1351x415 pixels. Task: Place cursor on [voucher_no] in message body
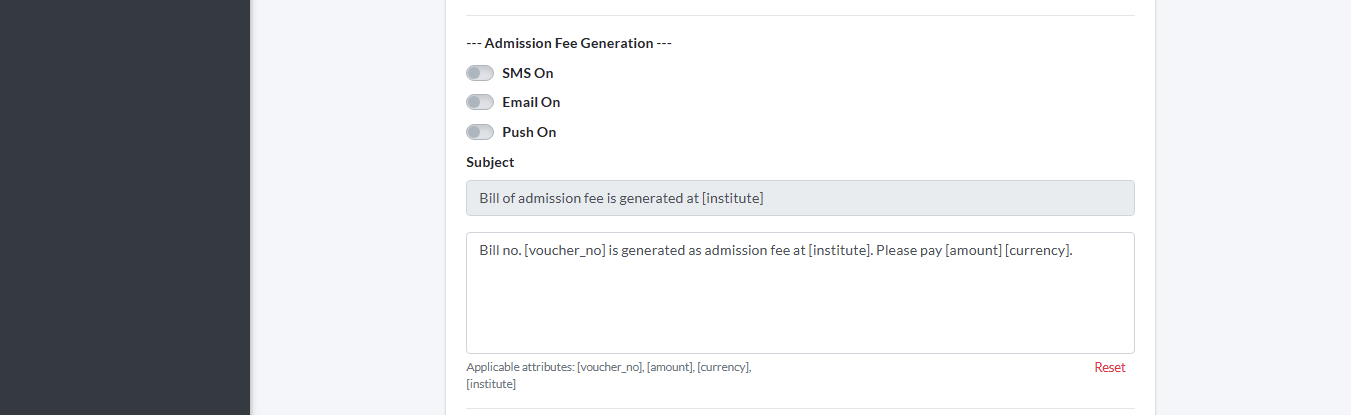(x=565, y=250)
